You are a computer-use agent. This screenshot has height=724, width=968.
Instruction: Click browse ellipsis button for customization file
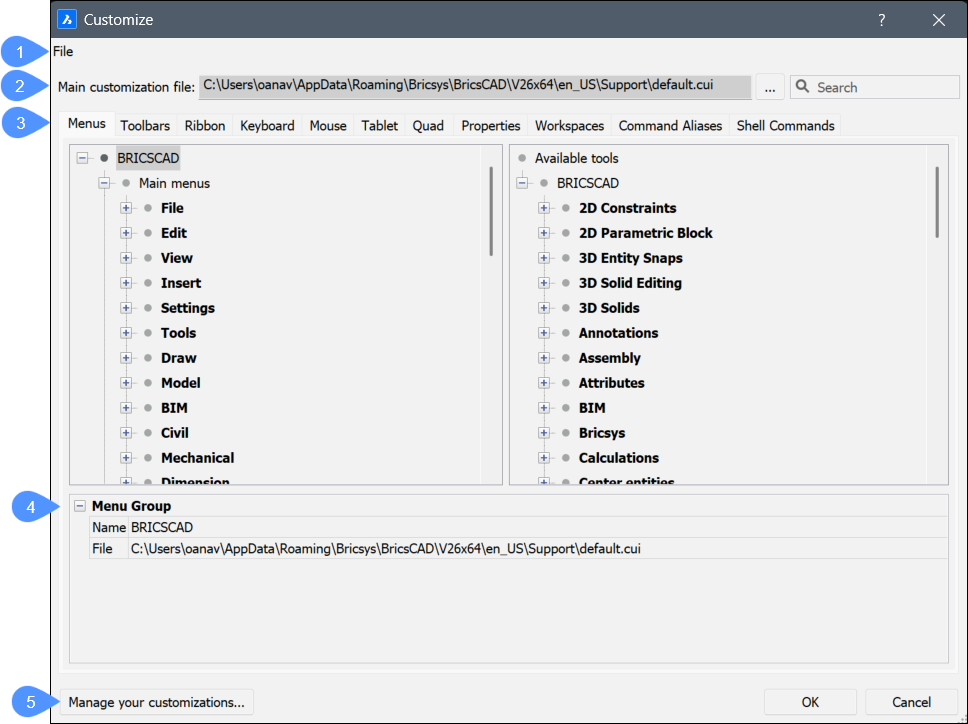click(769, 87)
